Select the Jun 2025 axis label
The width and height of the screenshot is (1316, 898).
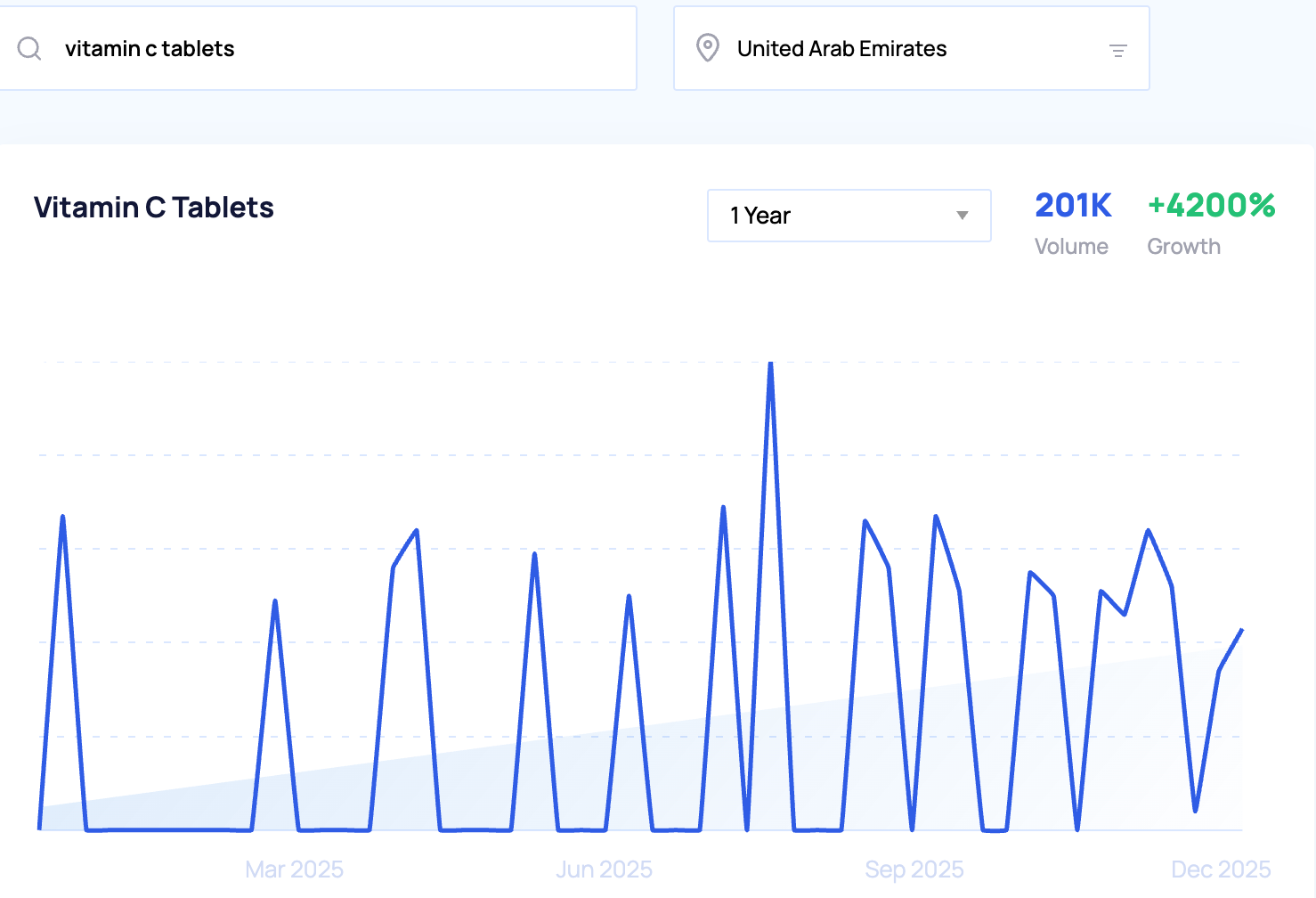tap(604, 869)
